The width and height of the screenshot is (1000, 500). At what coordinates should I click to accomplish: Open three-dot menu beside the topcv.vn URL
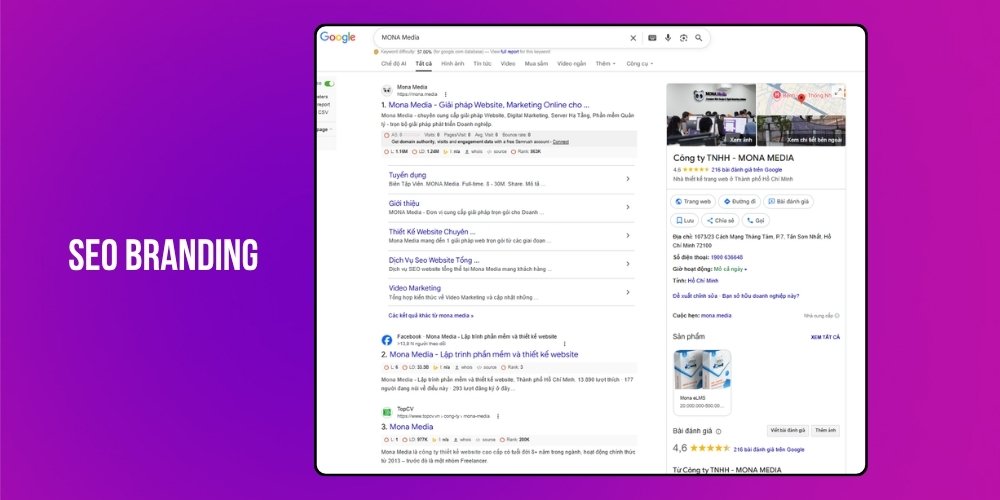pyautogui.click(x=497, y=416)
